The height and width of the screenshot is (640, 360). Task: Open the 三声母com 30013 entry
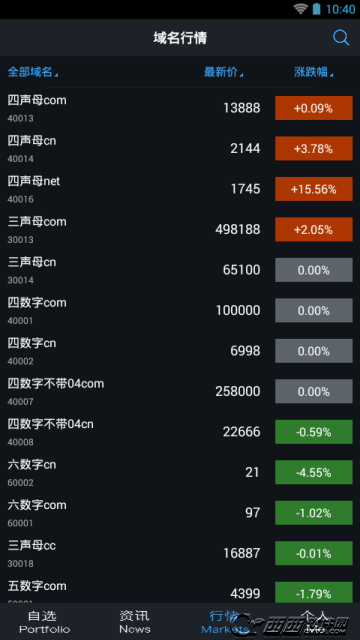pos(180,229)
